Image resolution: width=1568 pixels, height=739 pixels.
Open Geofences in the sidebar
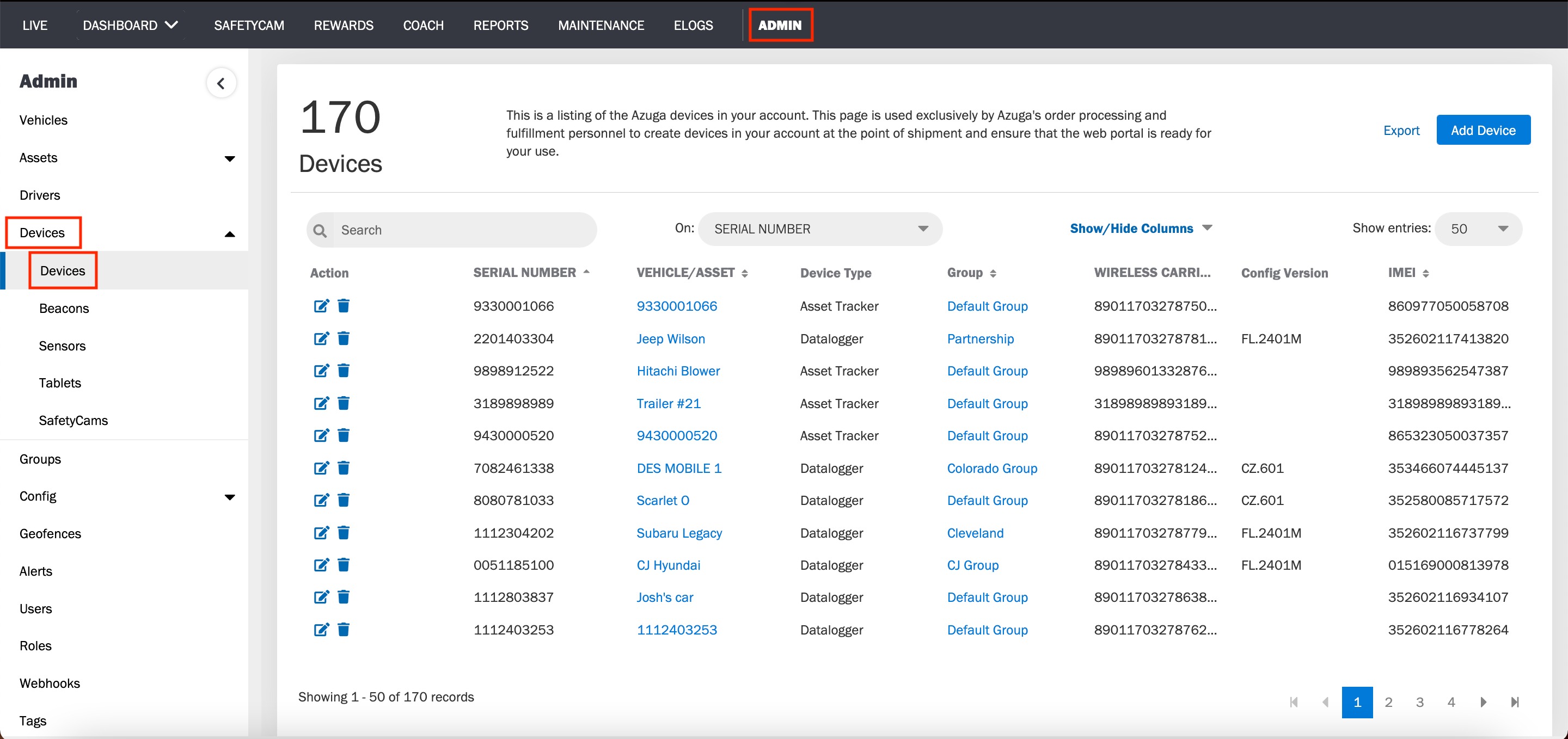point(50,533)
